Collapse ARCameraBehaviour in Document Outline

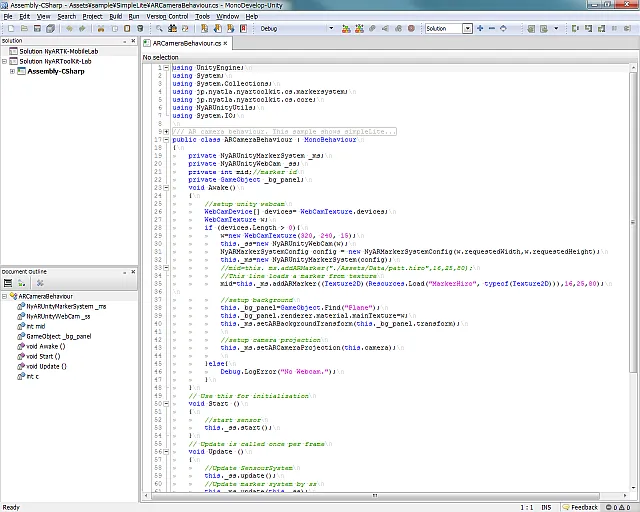click(4, 296)
